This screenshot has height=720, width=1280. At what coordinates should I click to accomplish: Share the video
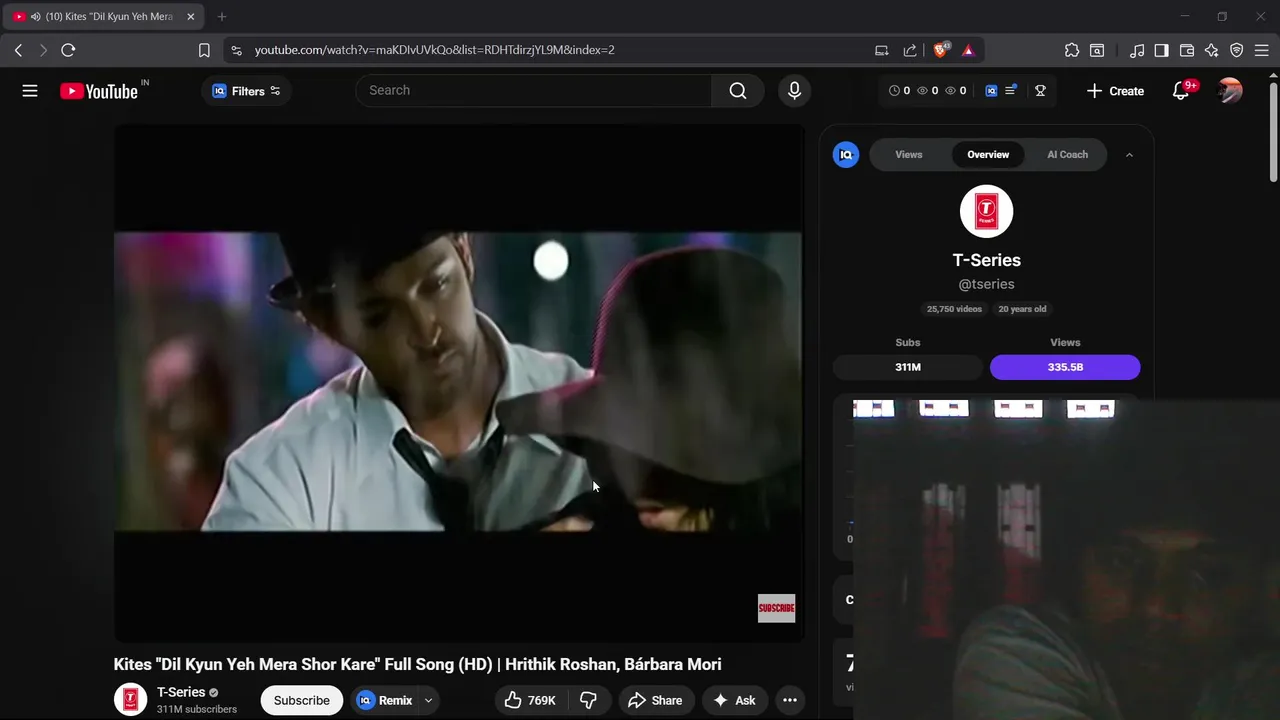point(655,700)
